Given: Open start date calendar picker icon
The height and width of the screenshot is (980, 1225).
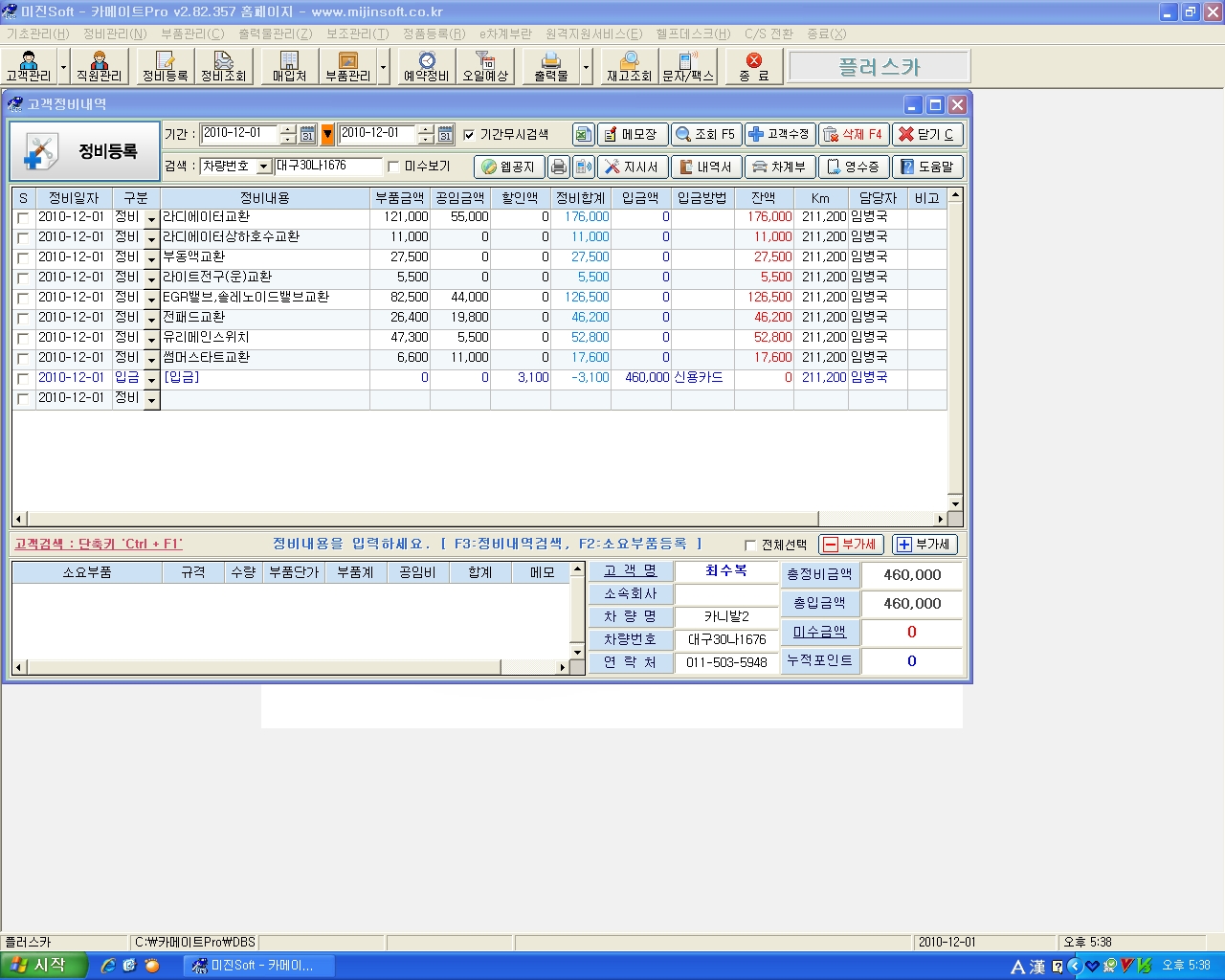Looking at the screenshot, I should pos(307,135).
